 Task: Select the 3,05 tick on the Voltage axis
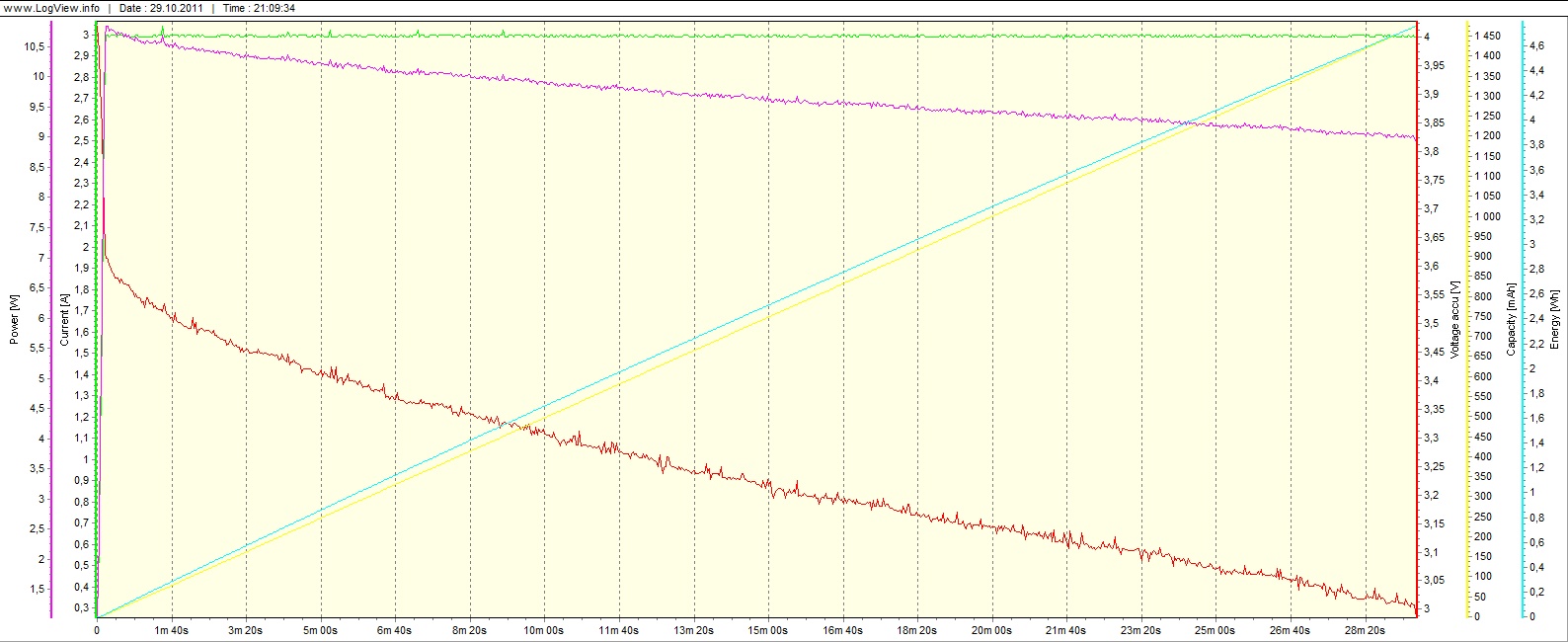pyautogui.click(x=1433, y=580)
